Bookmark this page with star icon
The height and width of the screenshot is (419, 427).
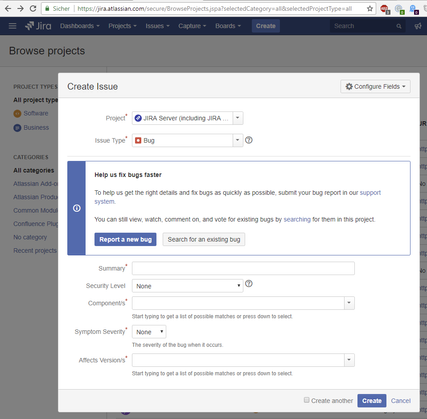[x=370, y=9]
